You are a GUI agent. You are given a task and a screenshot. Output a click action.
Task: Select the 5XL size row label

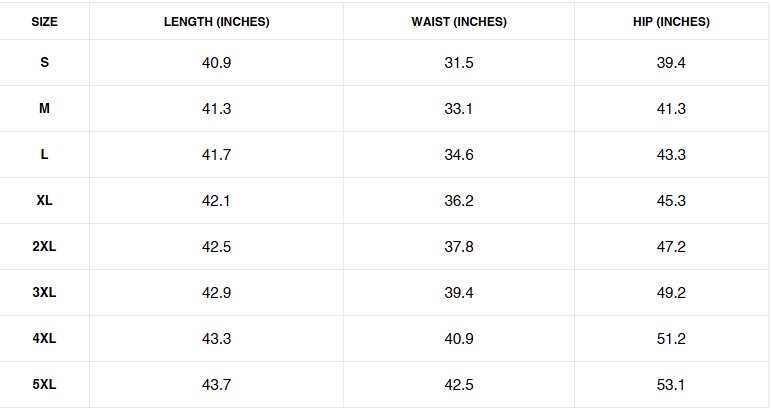pos(44,385)
